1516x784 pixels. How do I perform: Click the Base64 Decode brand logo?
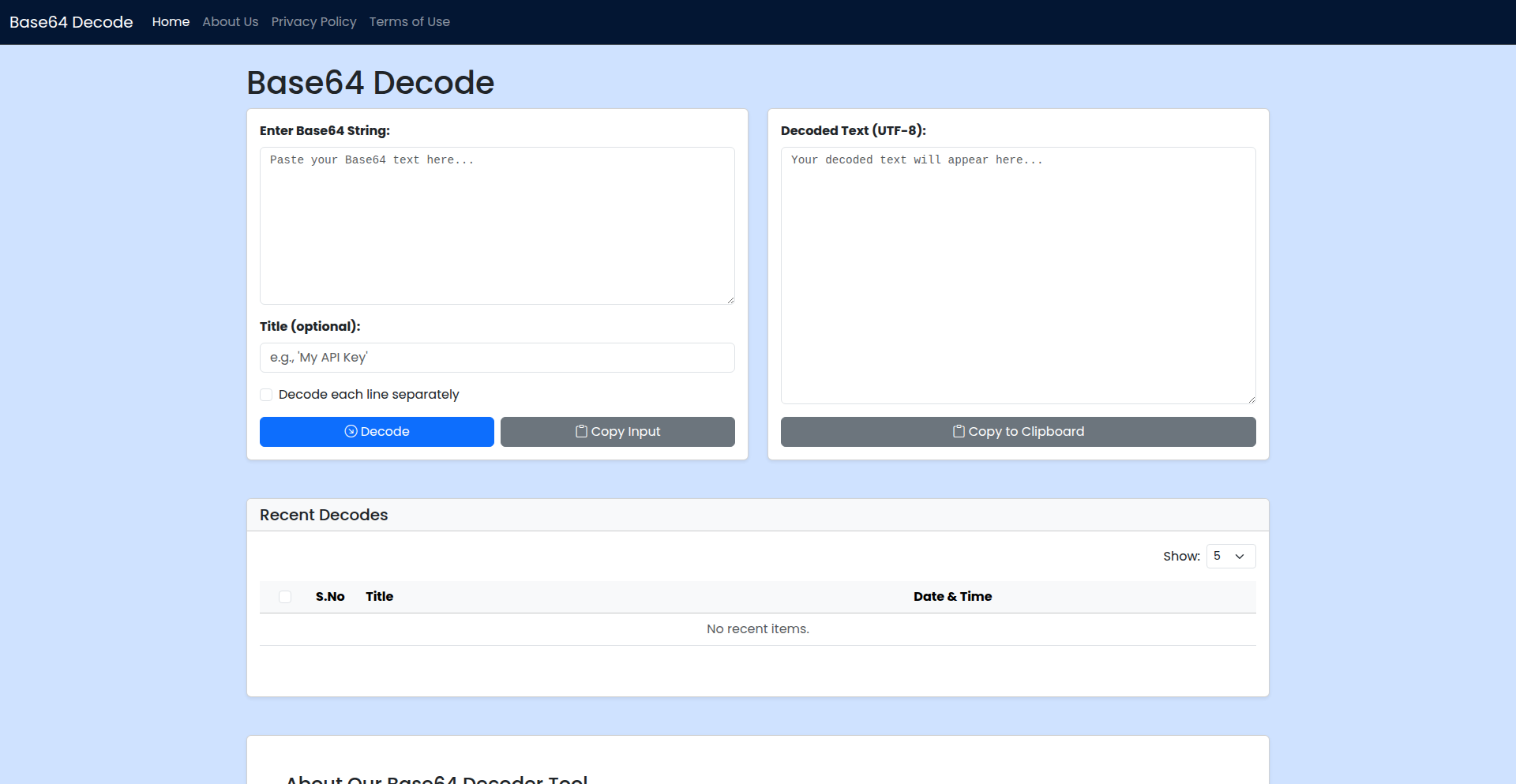(71, 22)
